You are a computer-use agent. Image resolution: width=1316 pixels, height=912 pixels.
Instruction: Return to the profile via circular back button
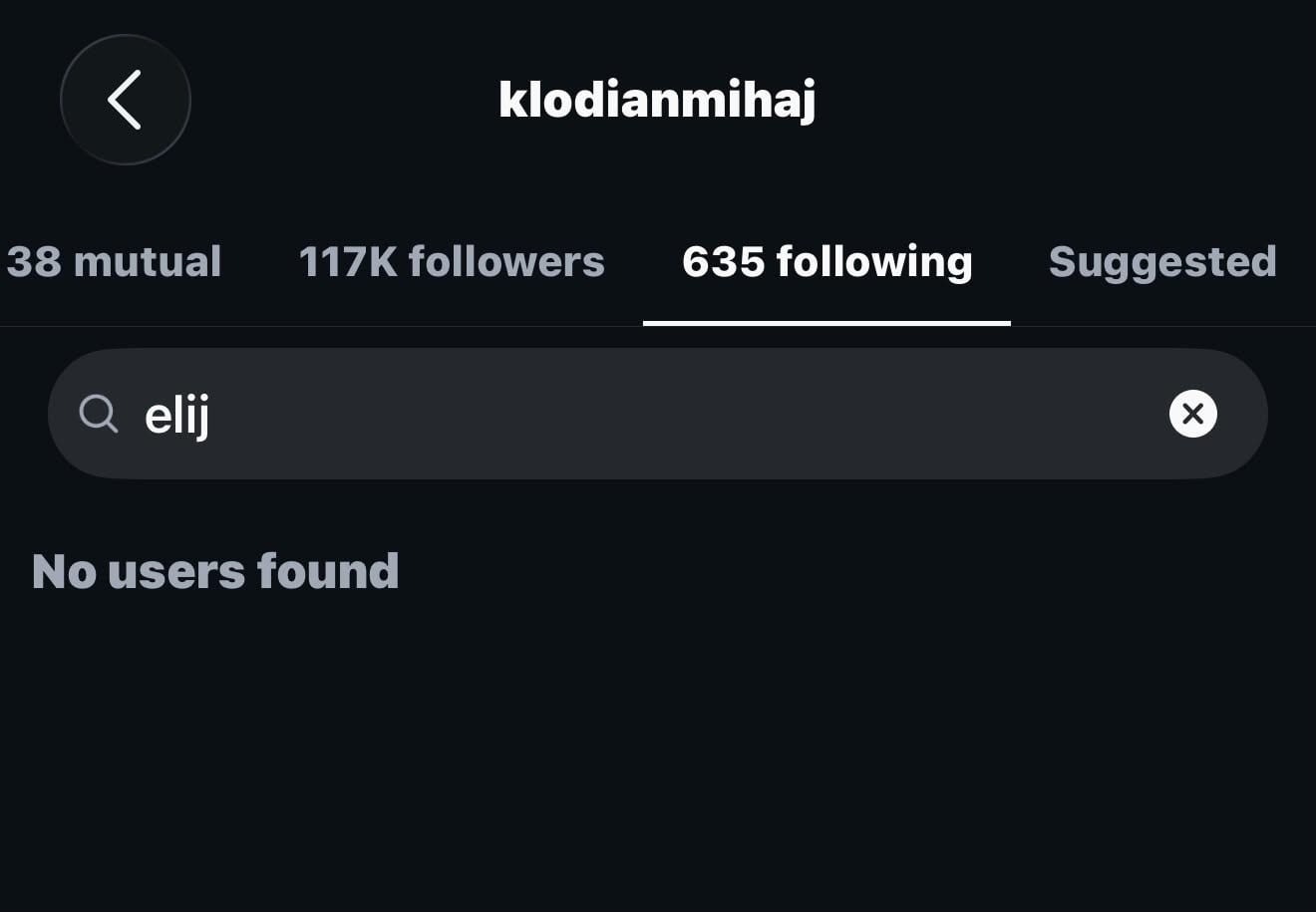click(x=125, y=100)
